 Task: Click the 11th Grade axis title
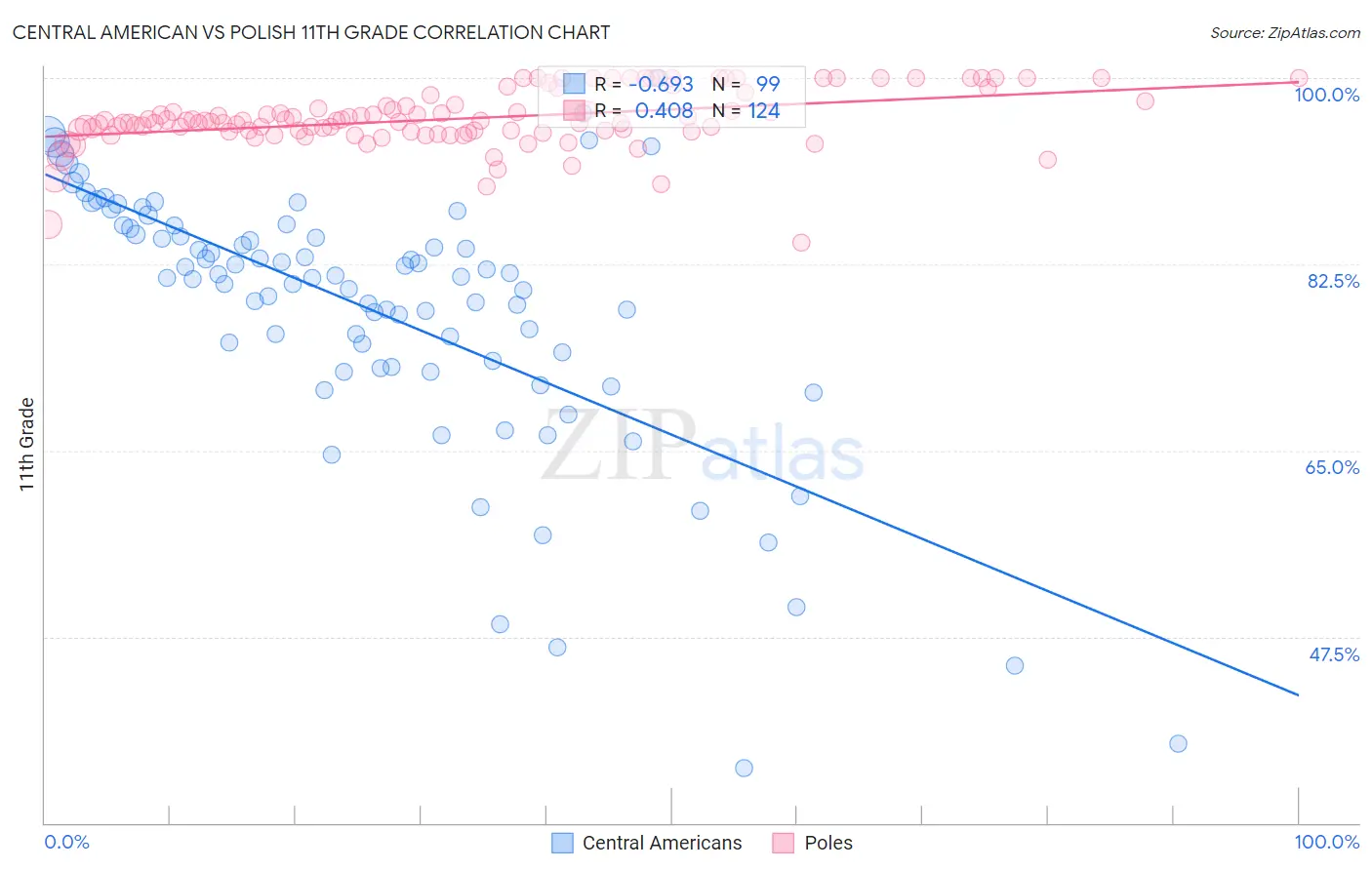click(27, 444)
